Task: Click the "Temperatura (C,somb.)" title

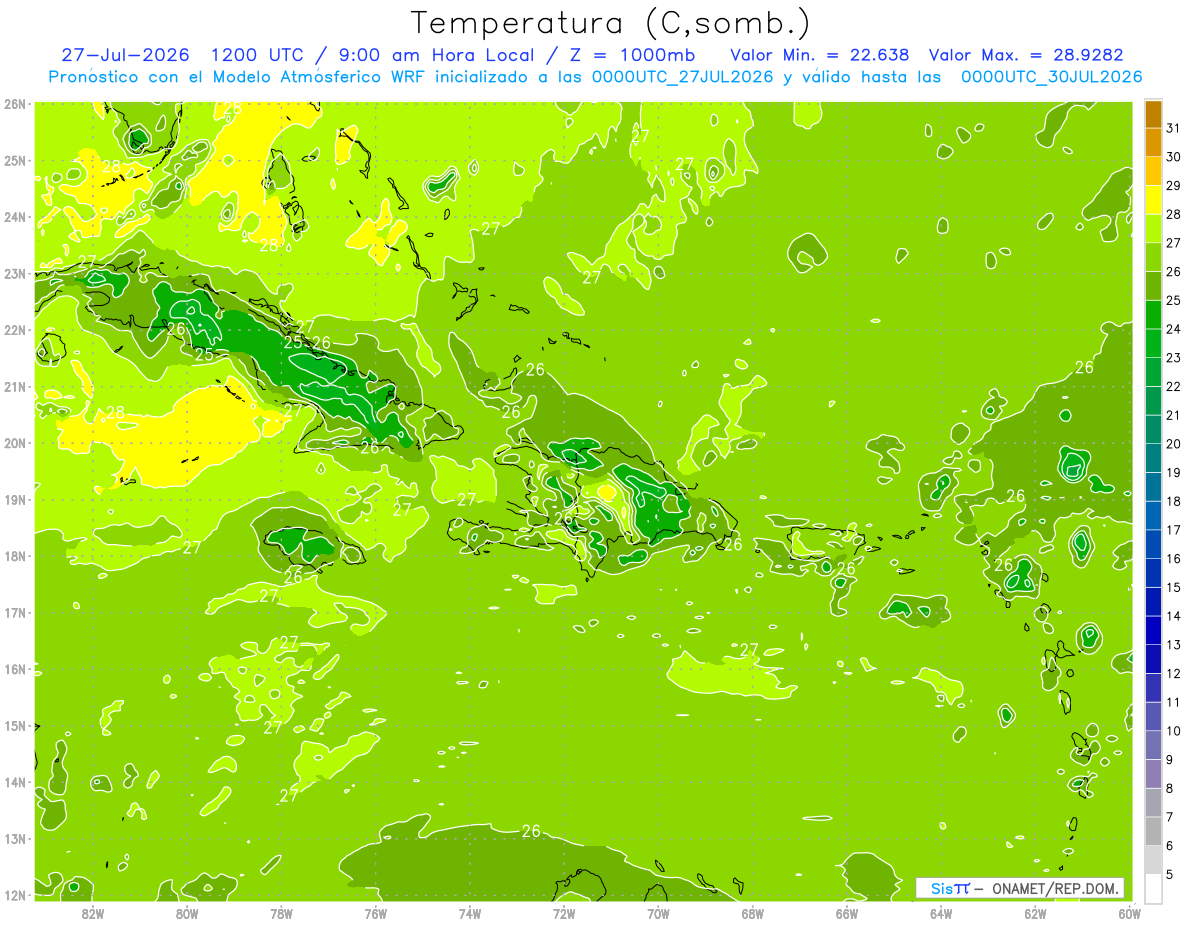Action: 610,22
